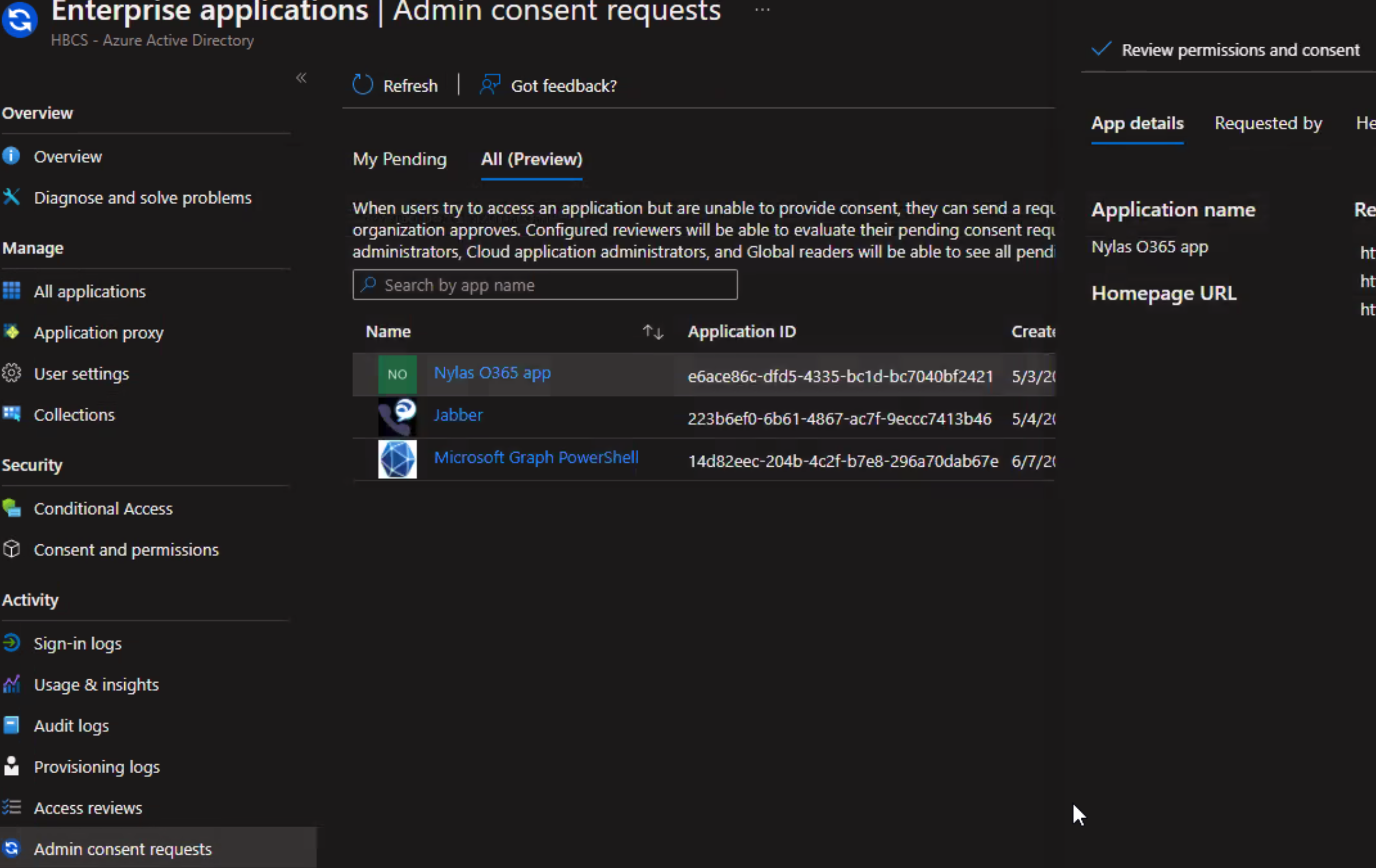This screenshot has width=1376, height=868.
Task: Switch to the Requested by tab
Action: (1268, 123)
